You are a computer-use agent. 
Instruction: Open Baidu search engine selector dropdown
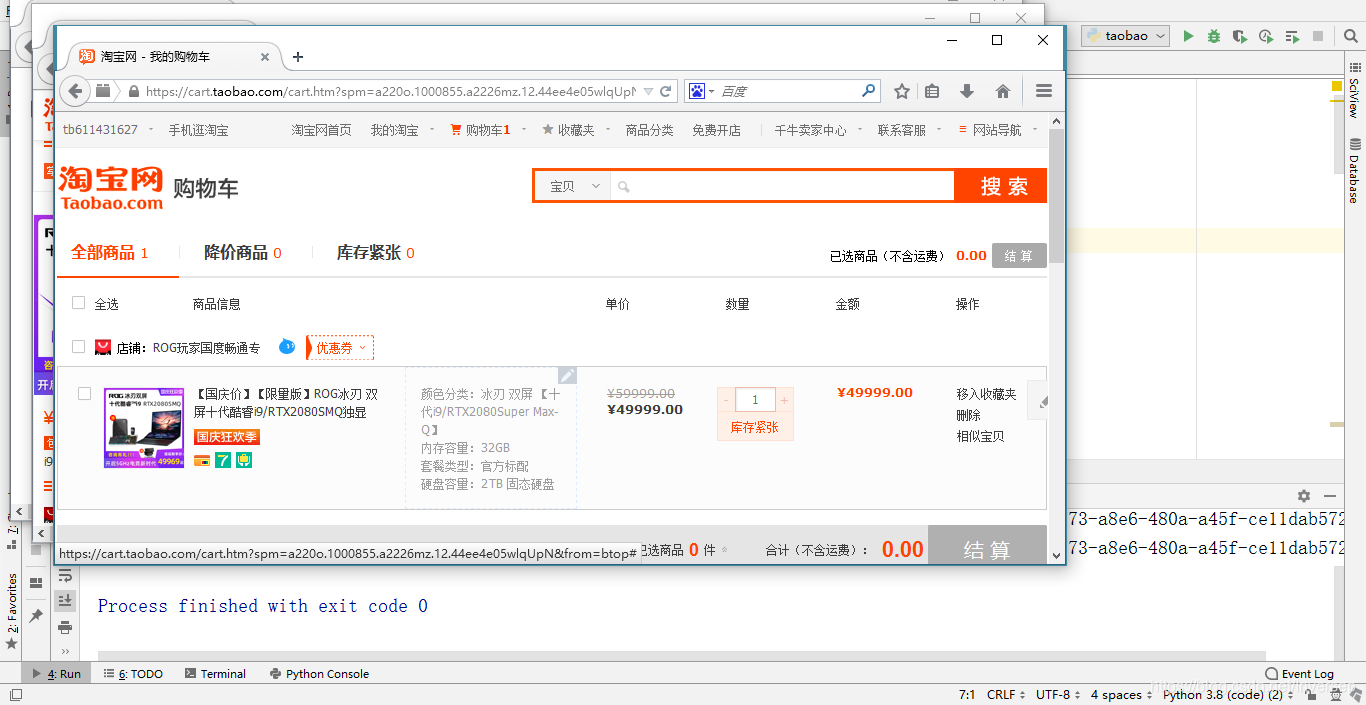pyautogui.click(x=701, y=91)
